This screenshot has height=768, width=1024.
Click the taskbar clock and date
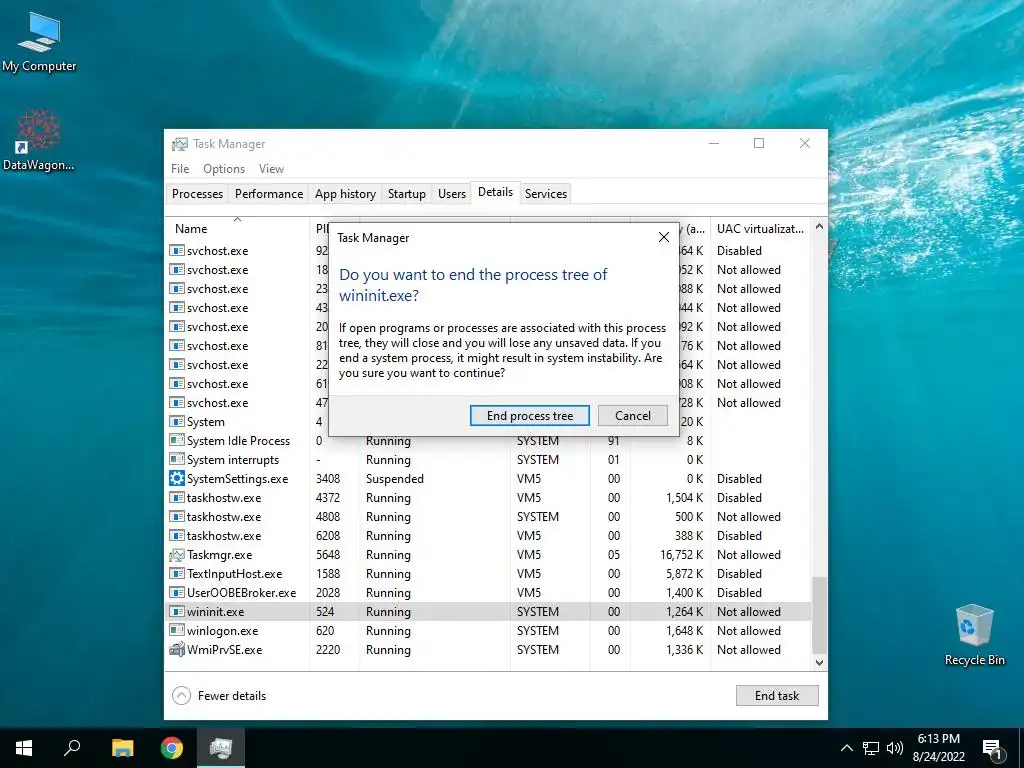coord(938,748)
